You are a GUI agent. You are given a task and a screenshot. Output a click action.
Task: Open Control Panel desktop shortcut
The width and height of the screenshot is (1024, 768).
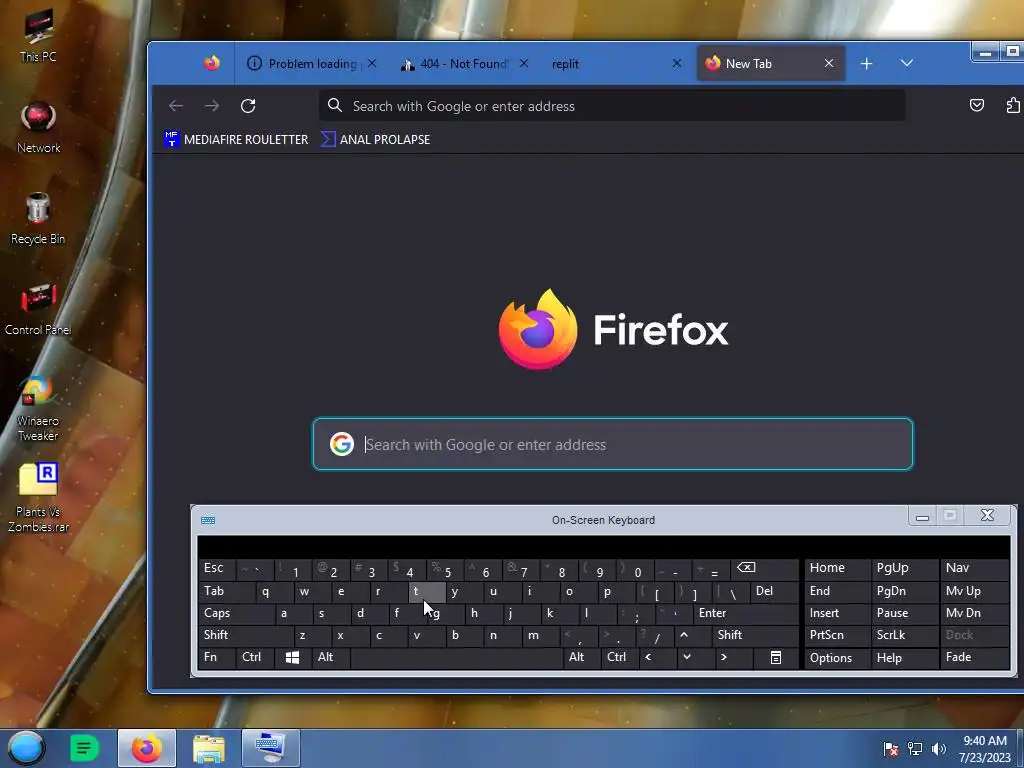coord(38,310)
